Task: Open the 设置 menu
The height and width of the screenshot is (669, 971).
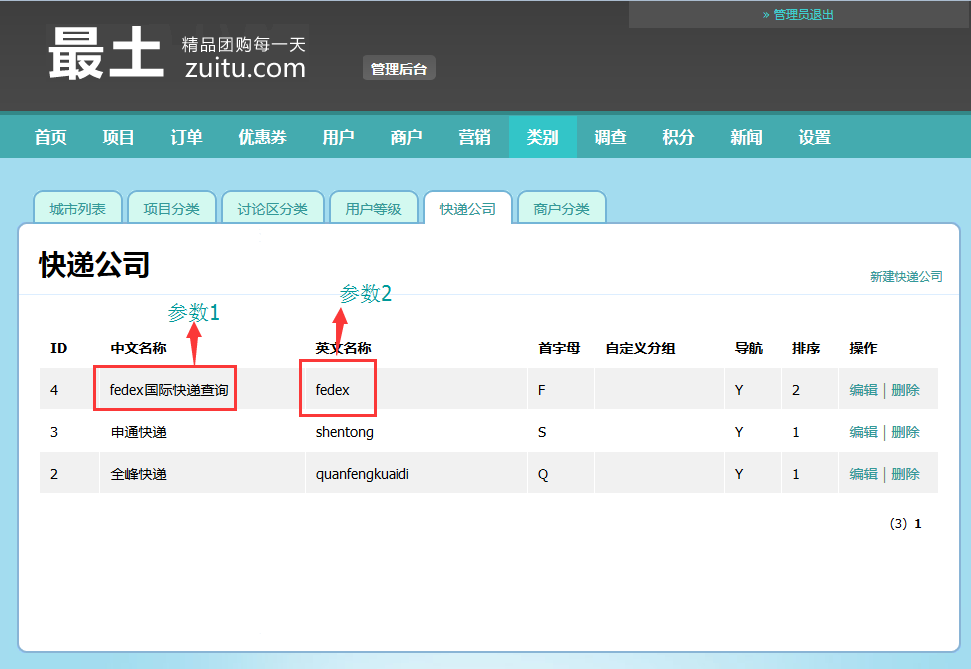Action: (x=814, y=137)
